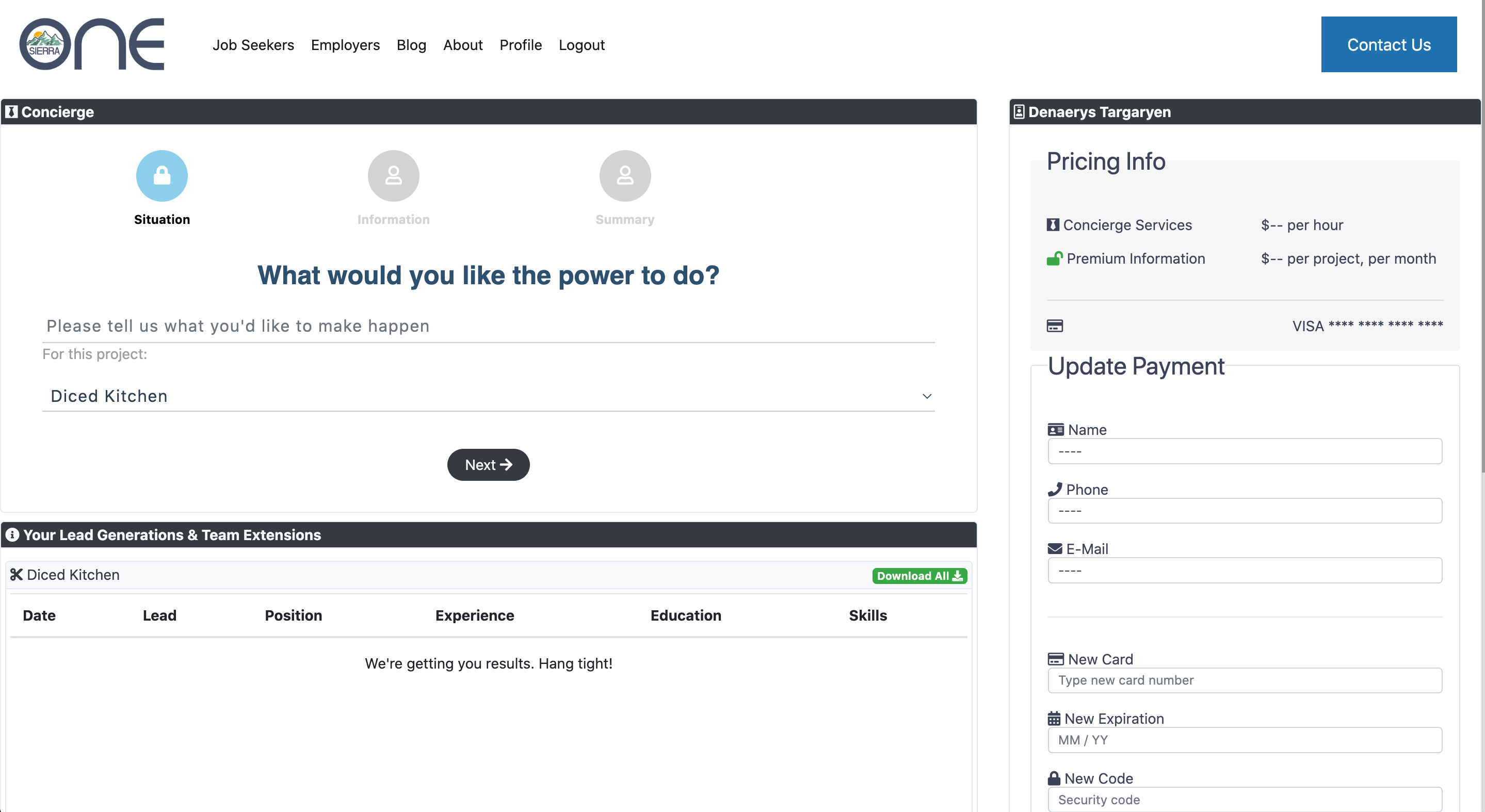
Task: Click the Concierge header icon
Action: coord(11,112)
